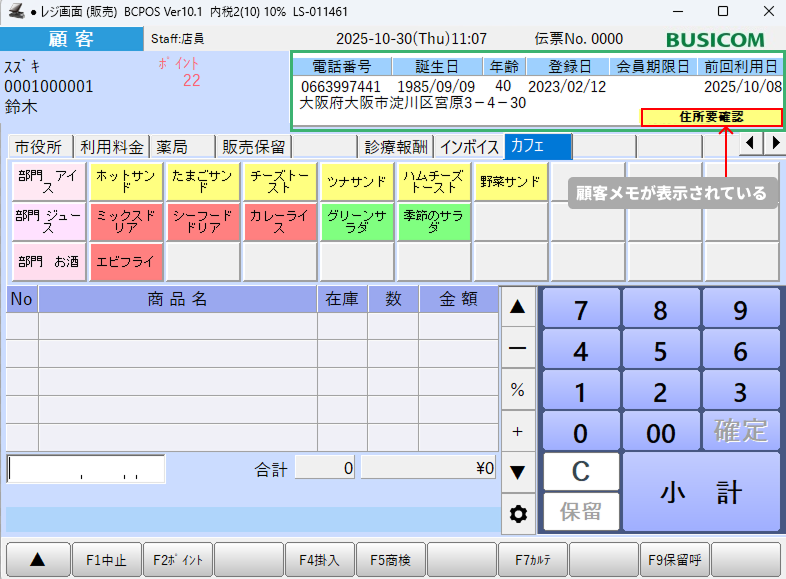Click the F1中止 cancel button

click(x=106, y=560)
